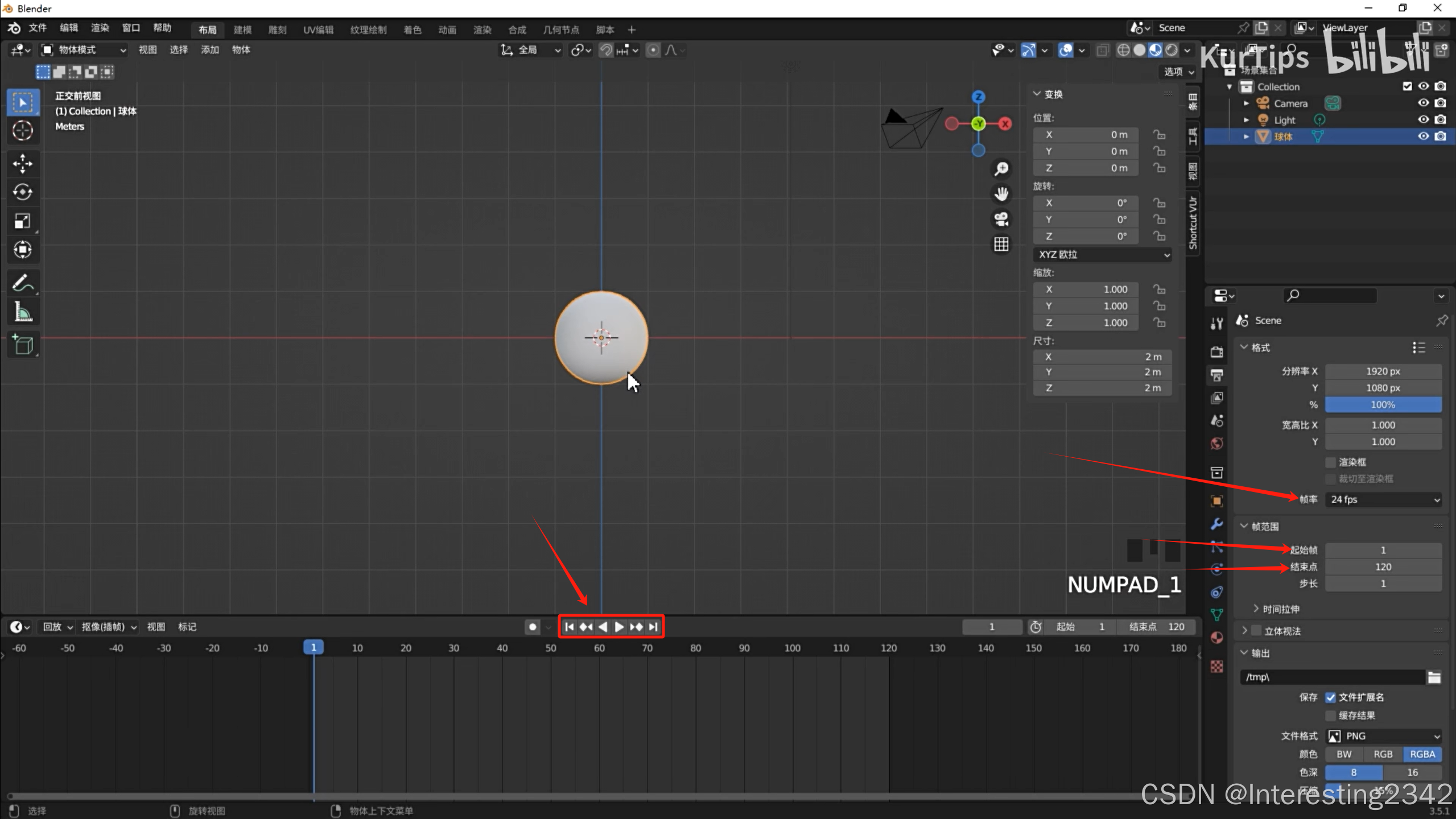Switch to the 建模 workspace tab
Screen dimensions: 1456x819
point(242,30)
